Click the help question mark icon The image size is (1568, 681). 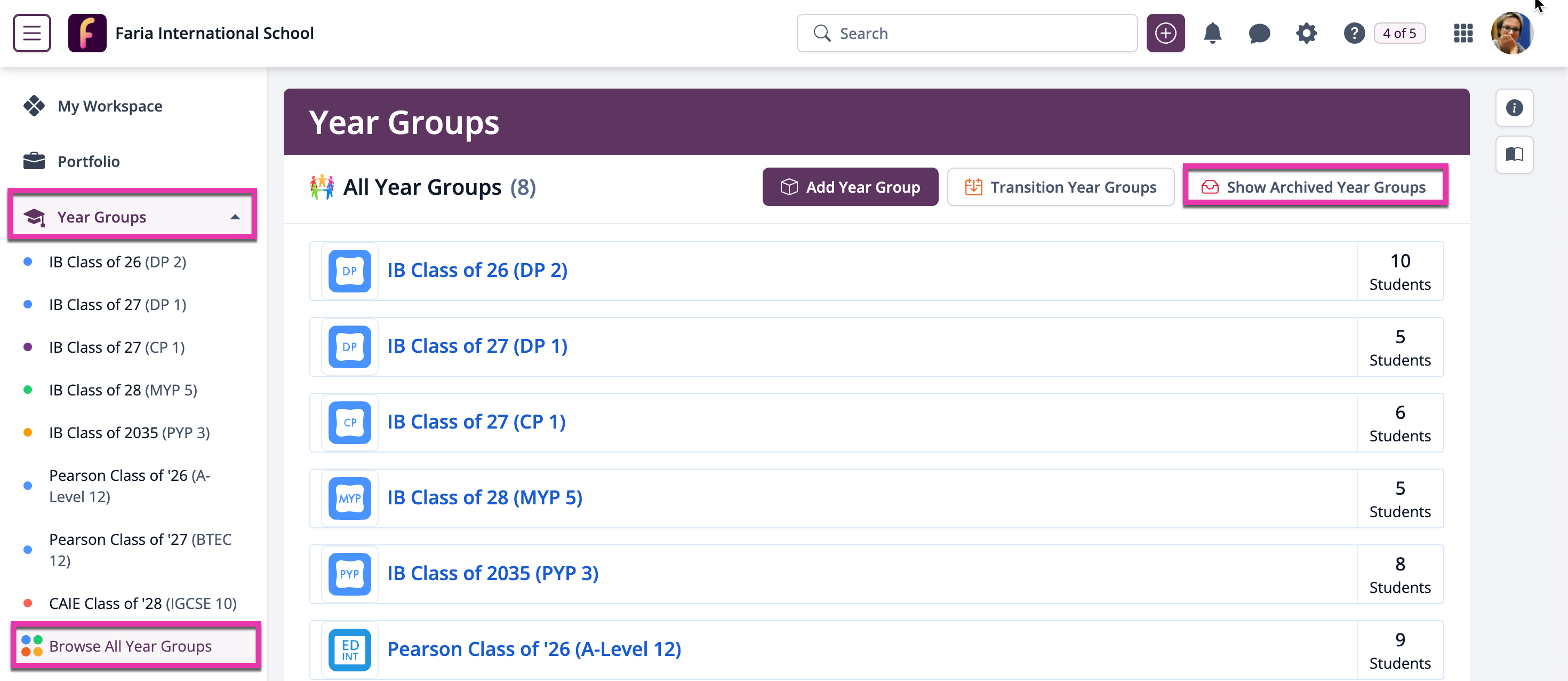[1354, 33]
